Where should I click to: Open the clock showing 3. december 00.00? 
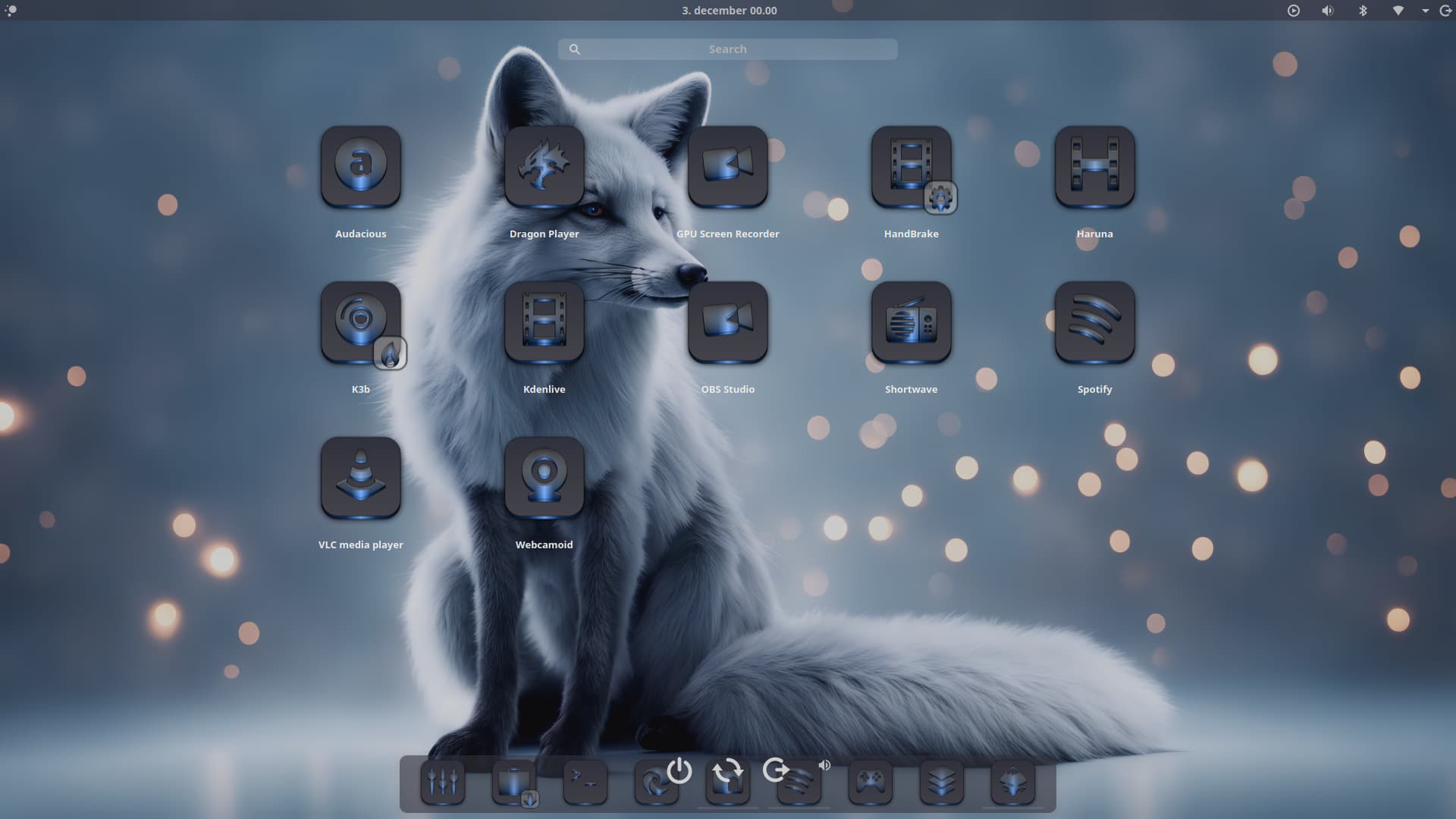point(729,11)
